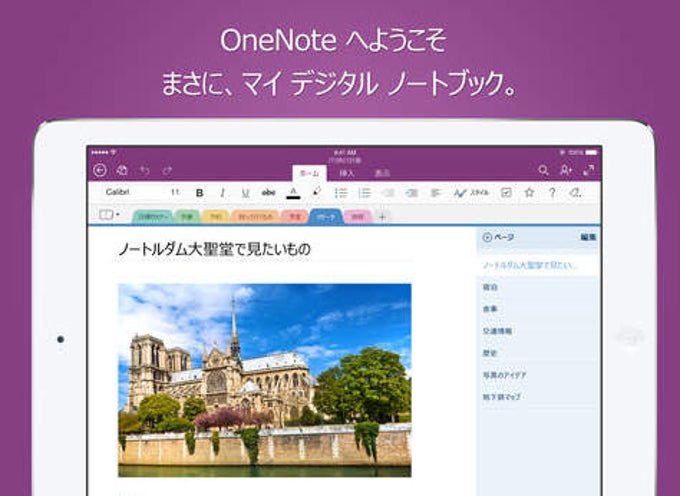Select the ノートルダム大聖堂で見たい page entry

coord(538,265)
